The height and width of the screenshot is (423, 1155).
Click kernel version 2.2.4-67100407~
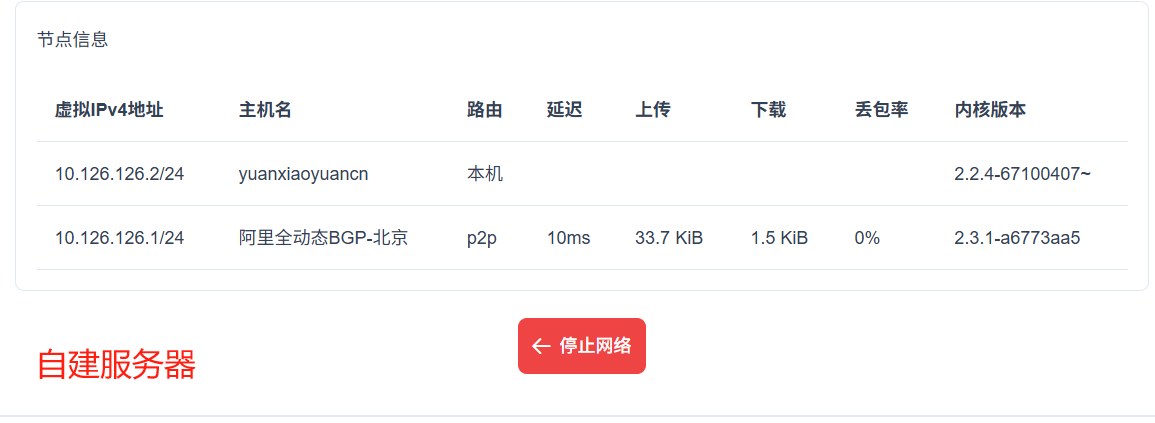click(x=1022, y=174)
